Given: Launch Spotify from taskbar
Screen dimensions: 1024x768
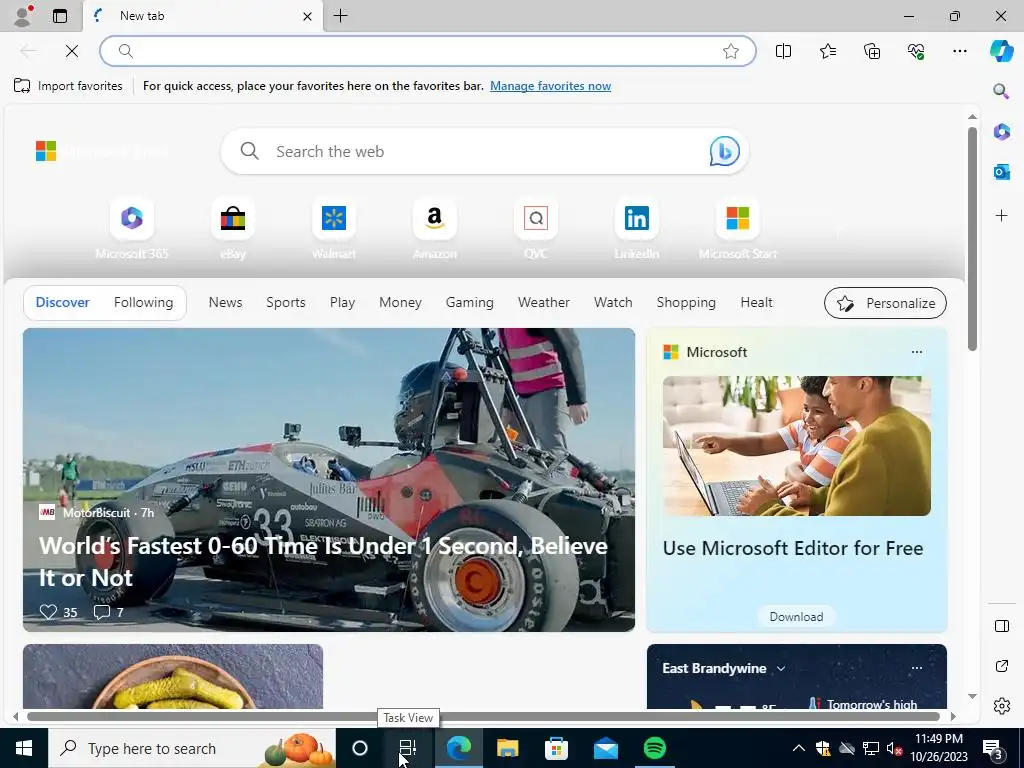Looking at the screenshot, I should [654, 748].
